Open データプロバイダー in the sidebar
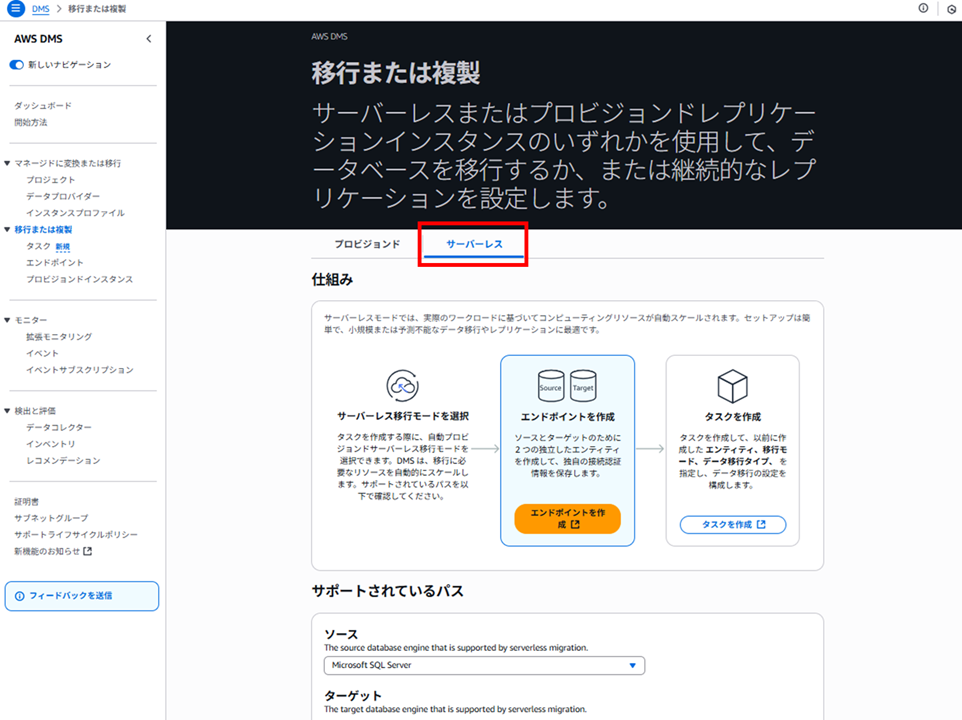 (x=63, y=196)
